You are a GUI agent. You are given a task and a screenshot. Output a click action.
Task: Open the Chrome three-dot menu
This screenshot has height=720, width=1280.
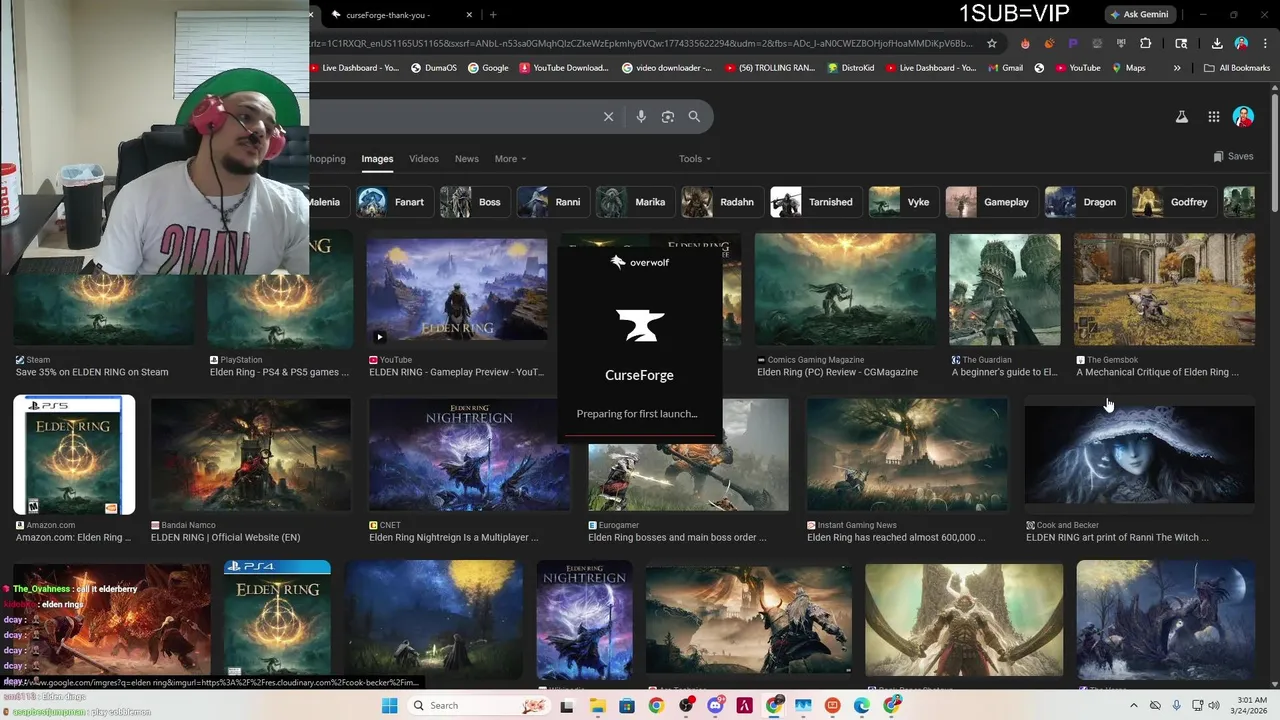tap(1264, 43)
